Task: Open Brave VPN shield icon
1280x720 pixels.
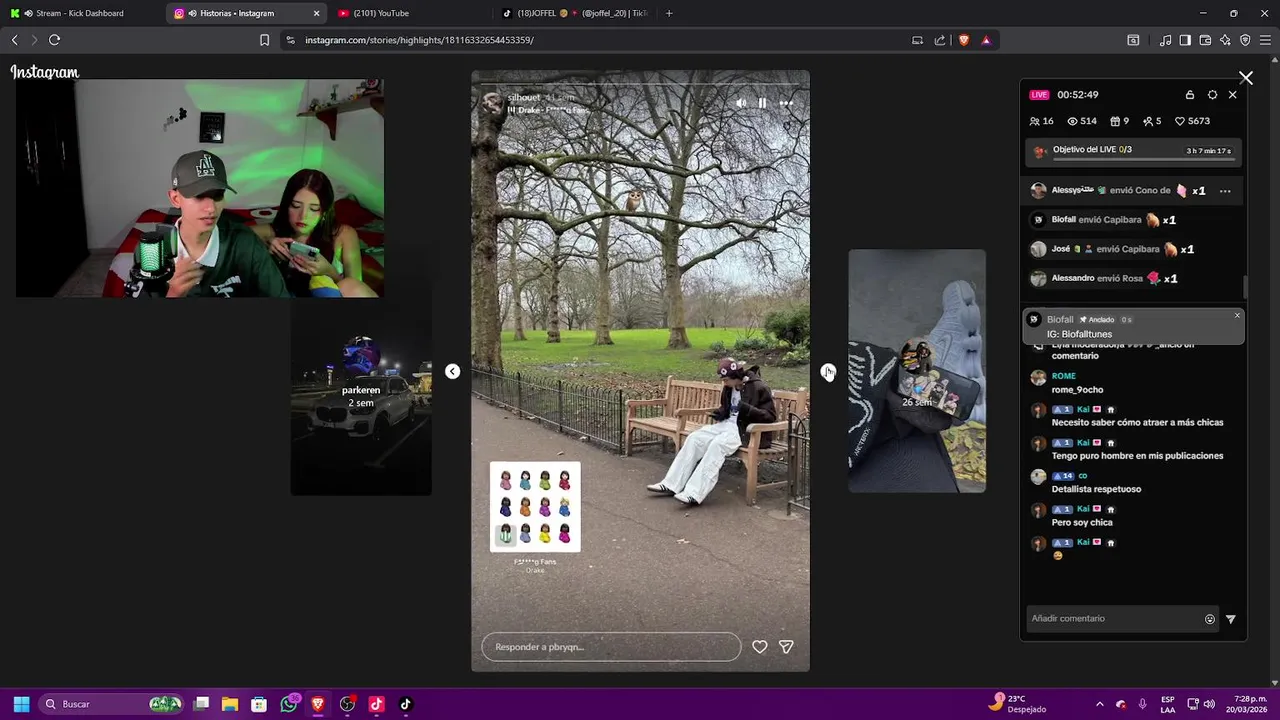Action: (x=1245, y=40)
